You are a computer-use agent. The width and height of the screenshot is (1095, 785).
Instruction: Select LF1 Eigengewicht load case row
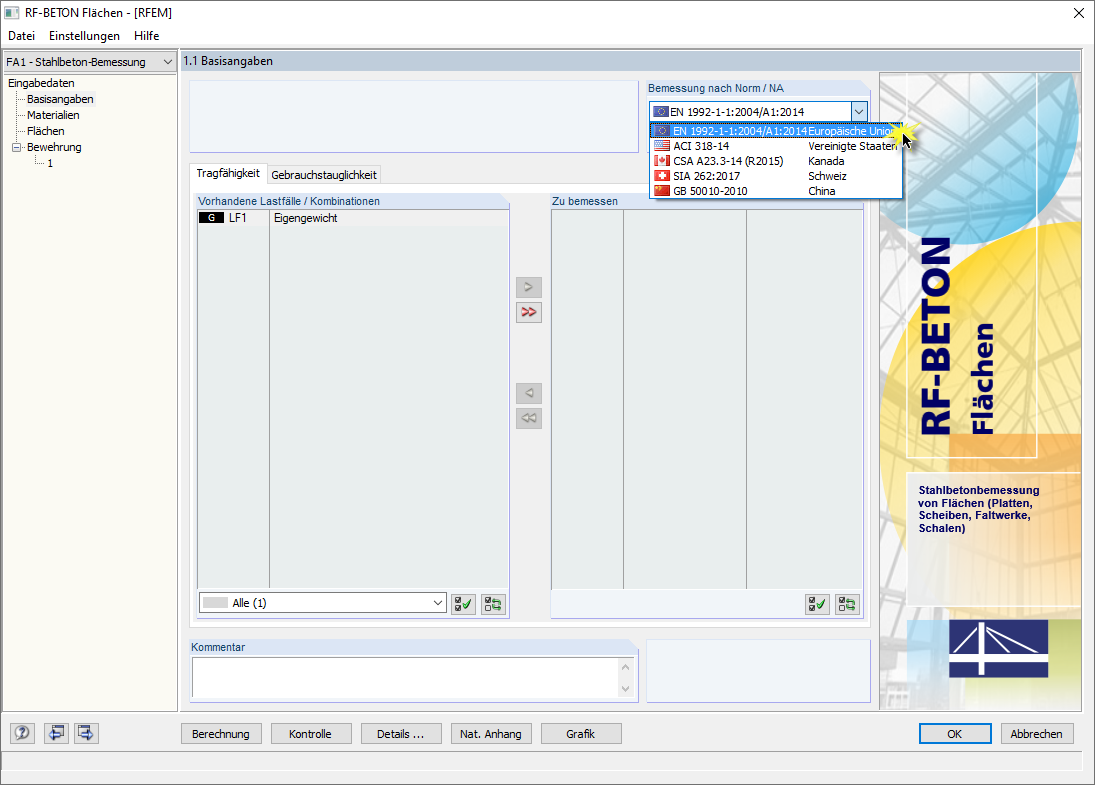[x=353, y=218]
